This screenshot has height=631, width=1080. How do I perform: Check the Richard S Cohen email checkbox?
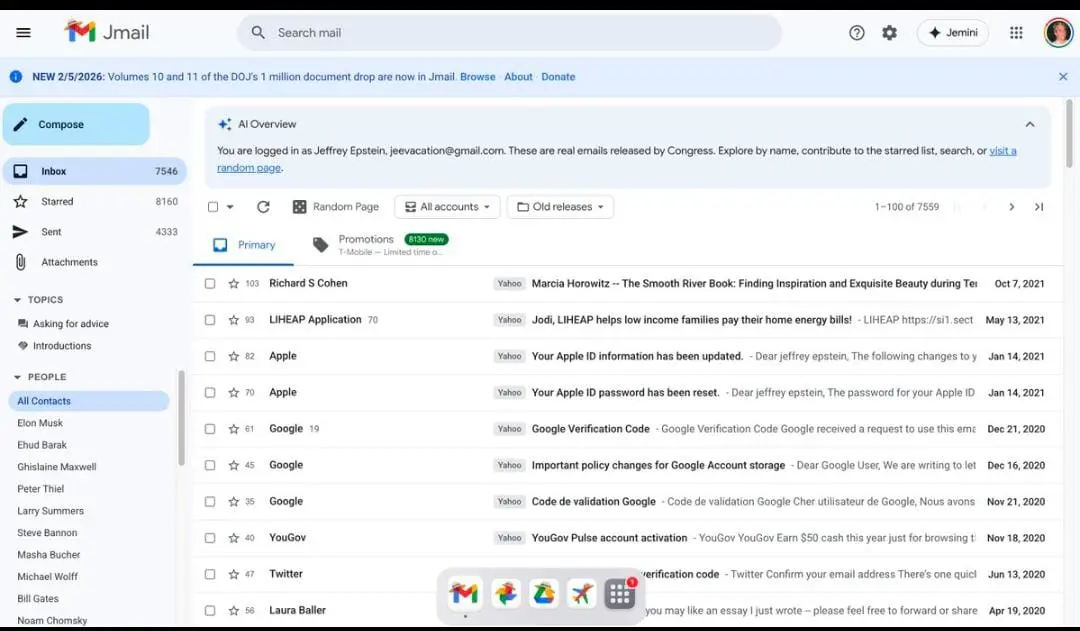pos(210,284)
